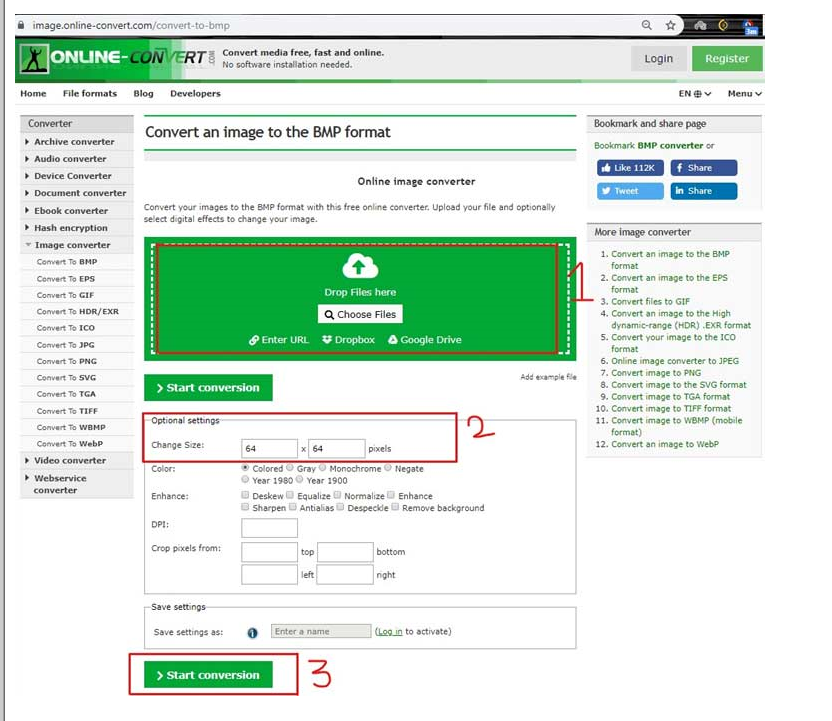
Task: Open Convert To PNG in sidebar
Action: 67,361
